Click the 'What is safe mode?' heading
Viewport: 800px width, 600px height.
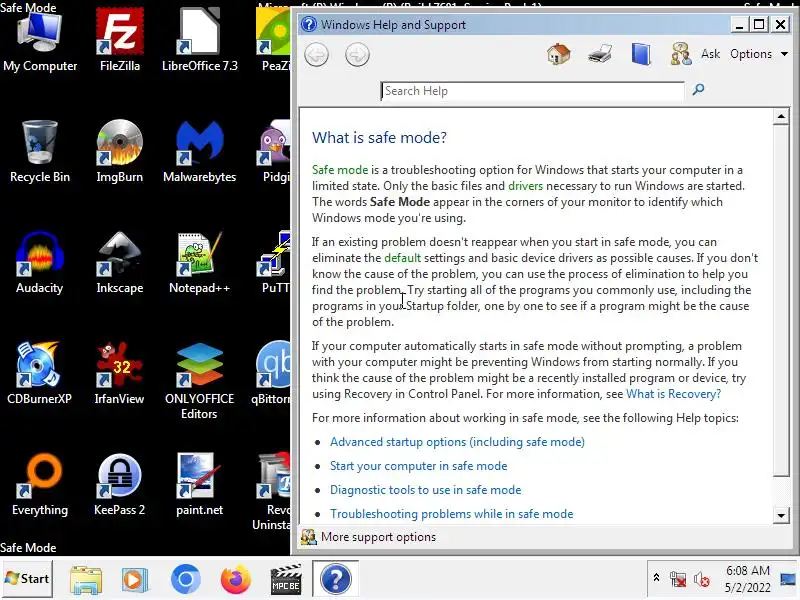pyautogui.click(x=379, y=138)
